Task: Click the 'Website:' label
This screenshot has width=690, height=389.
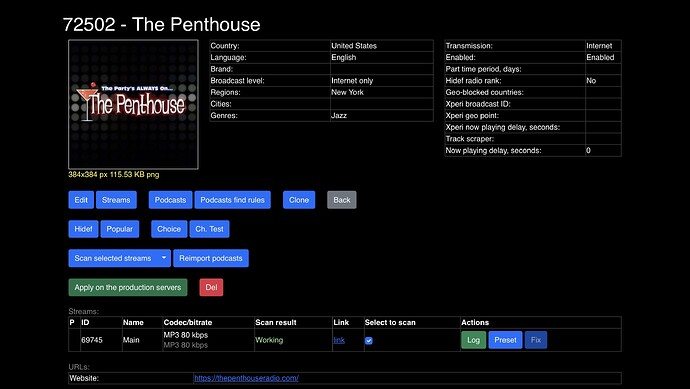Action: 84,378
